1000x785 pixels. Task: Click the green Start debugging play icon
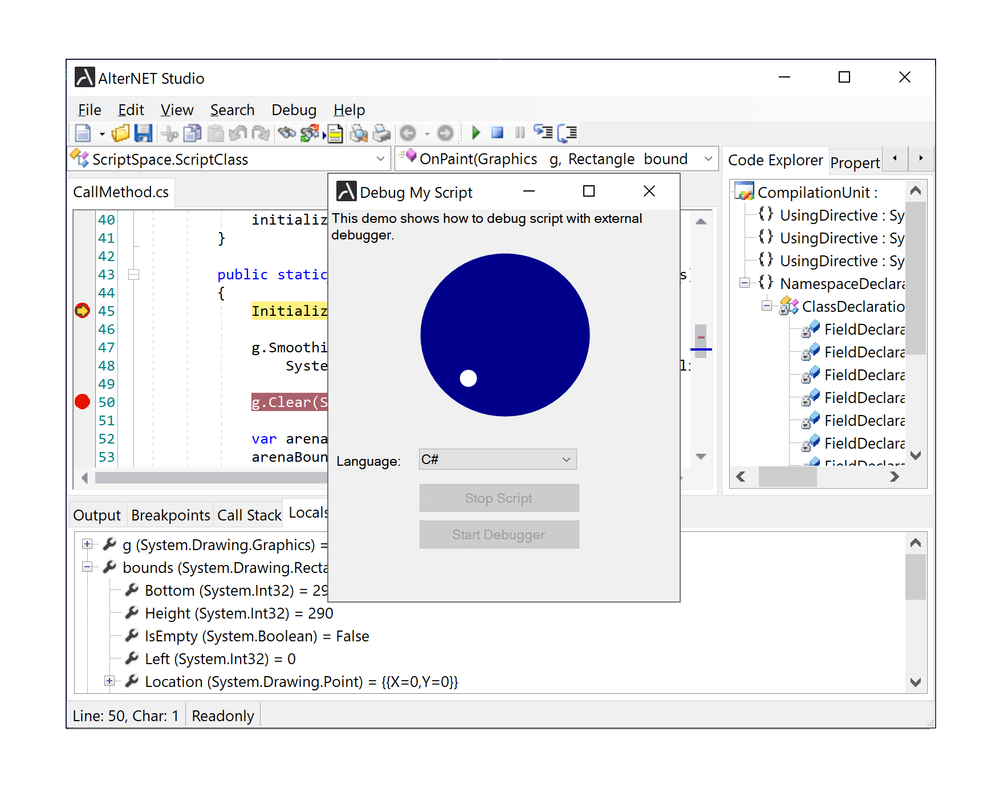[475, 133]
